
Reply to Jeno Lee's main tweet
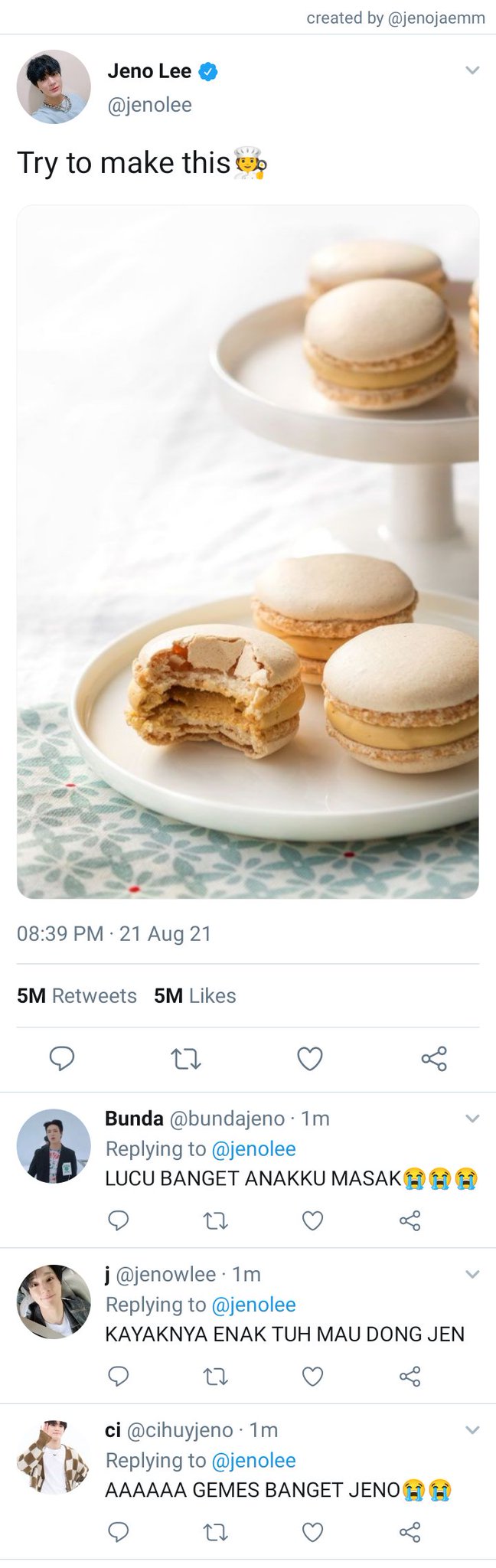click(x=62, y=1059)
